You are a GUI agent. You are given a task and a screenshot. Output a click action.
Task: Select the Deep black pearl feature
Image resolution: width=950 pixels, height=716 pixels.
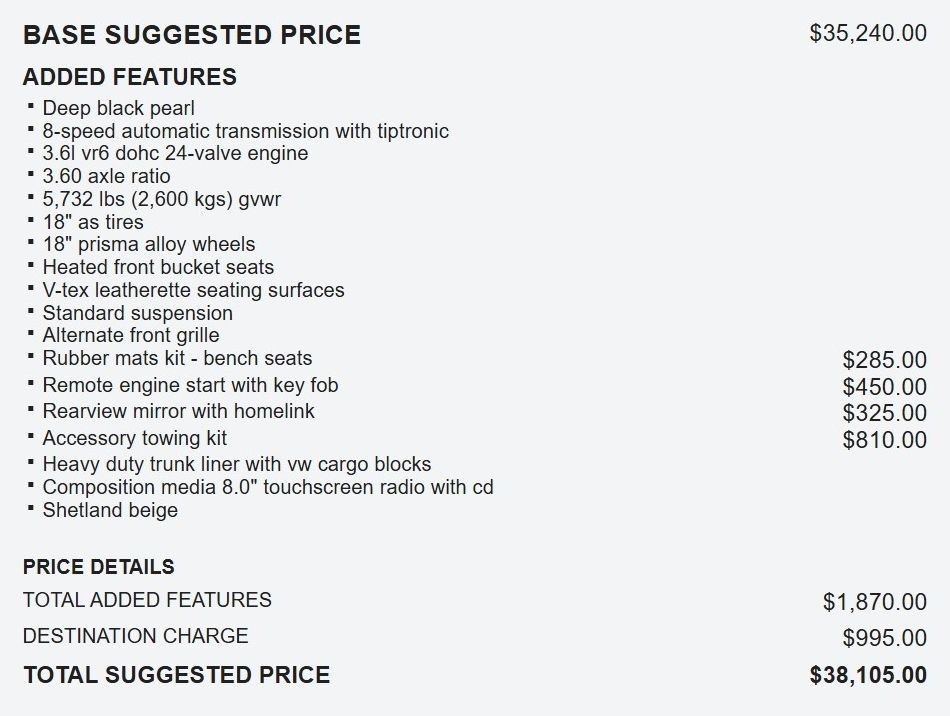tap(118, 108)
